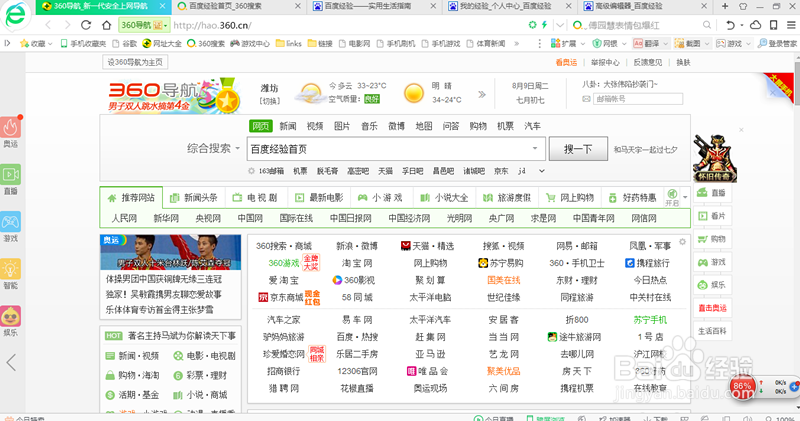Open the 12306官网 link
Image resolution: width=800 pixels, height=421 pixels.
click(x=357, y=371)
